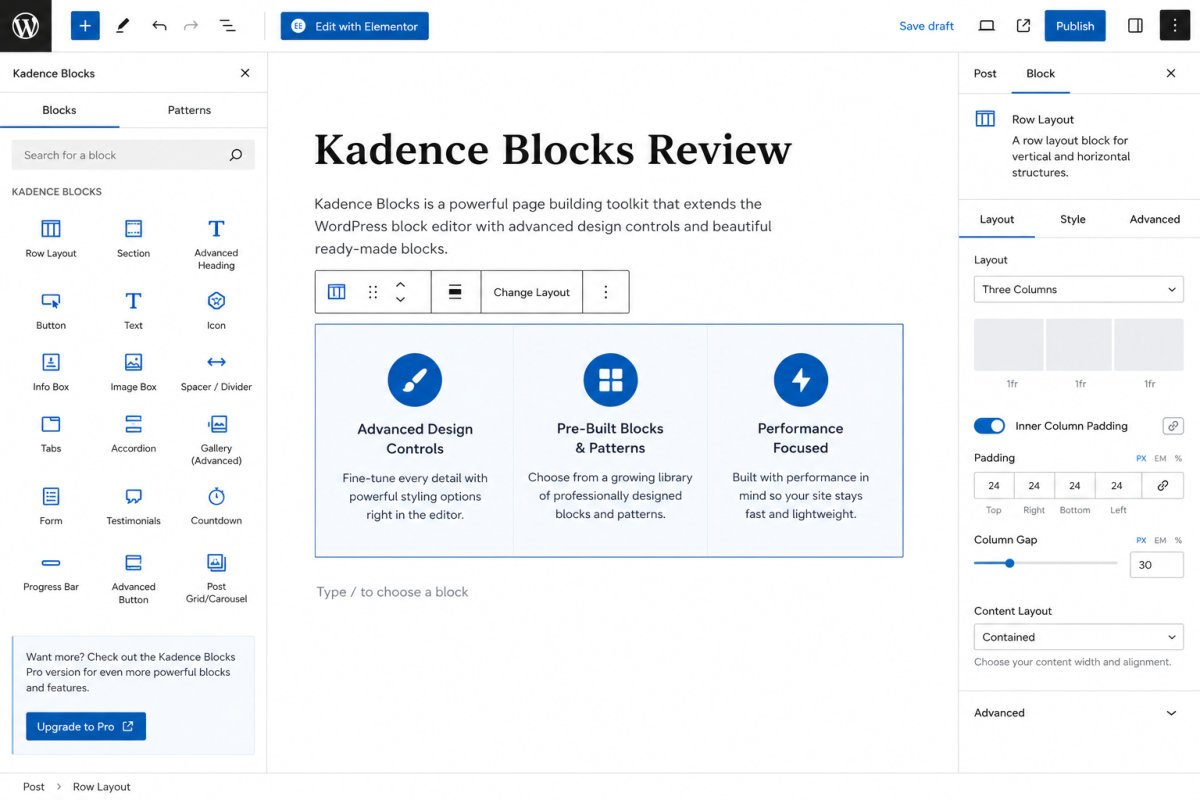This screenshot has width=1200, height=800.
Task: Open the Contained content layout dropdown
Action: tap(1078, 637)
